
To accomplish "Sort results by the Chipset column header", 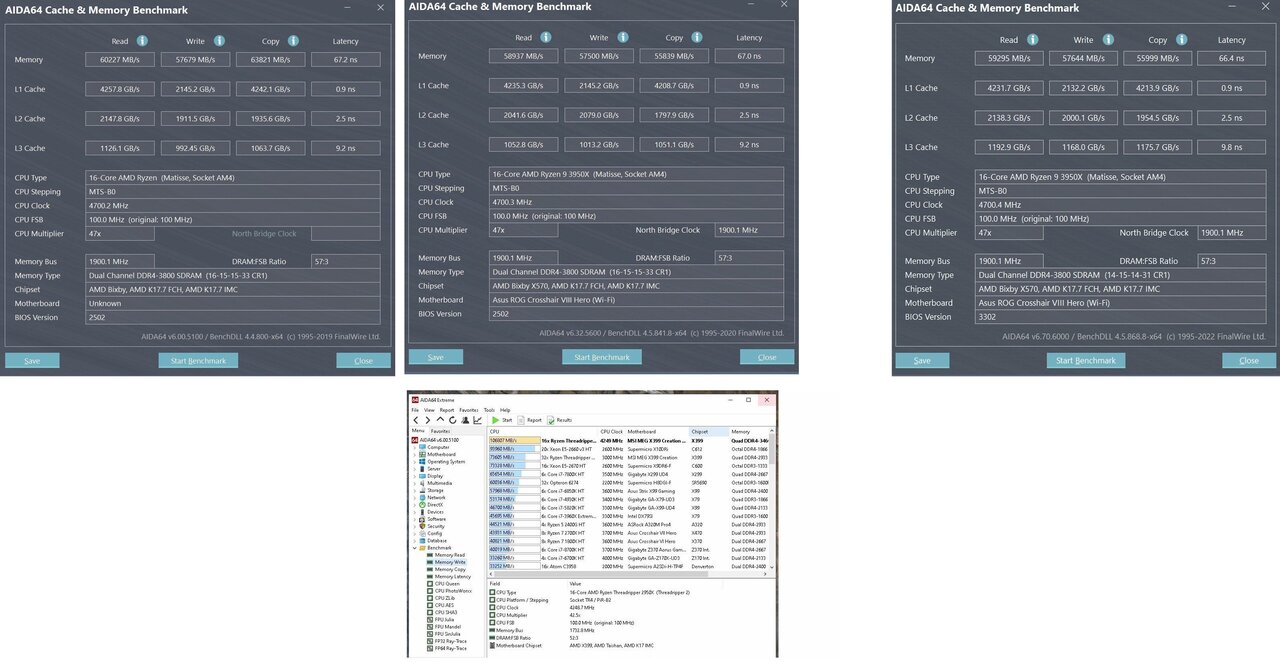I will [x=698, y=432].
